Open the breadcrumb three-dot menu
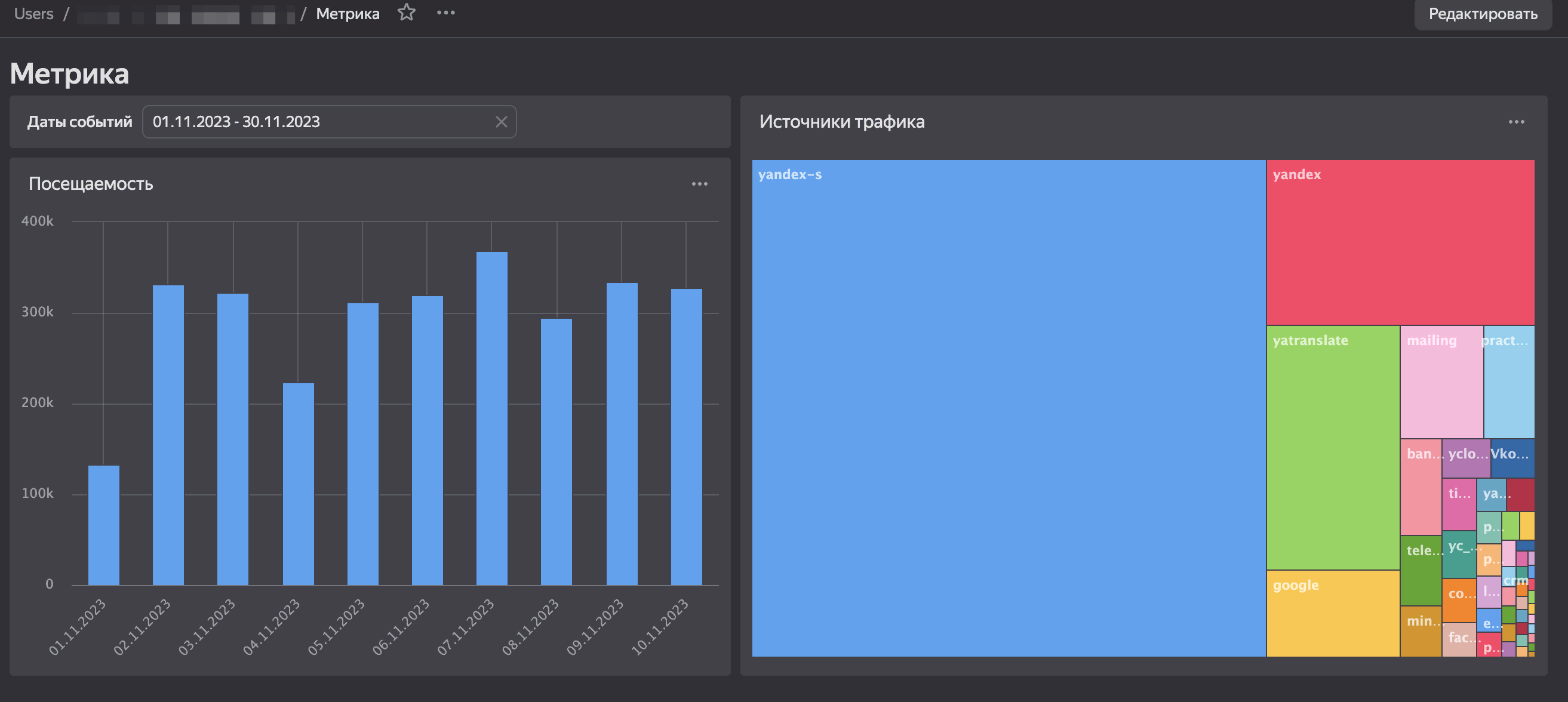Viewport: 1568px width, 702px height. (x=445, y=13)
